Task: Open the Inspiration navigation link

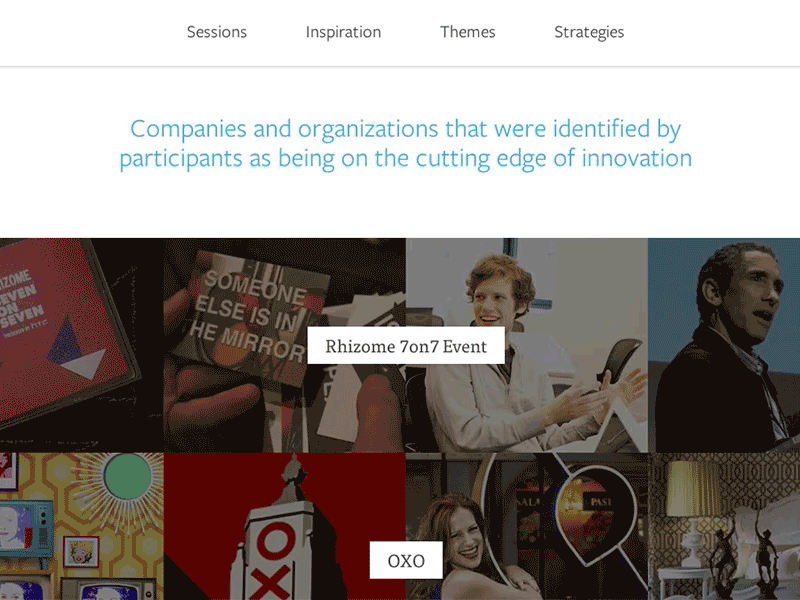Action: (343, 32)
